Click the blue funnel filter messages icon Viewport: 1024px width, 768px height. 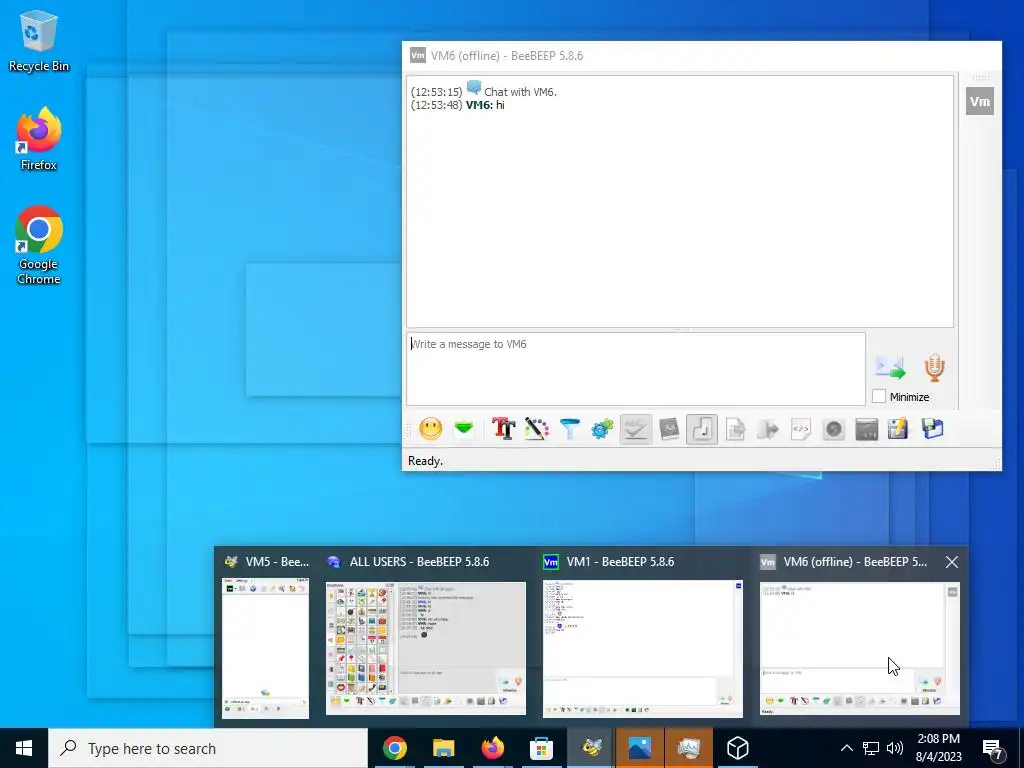click(569, 429)
